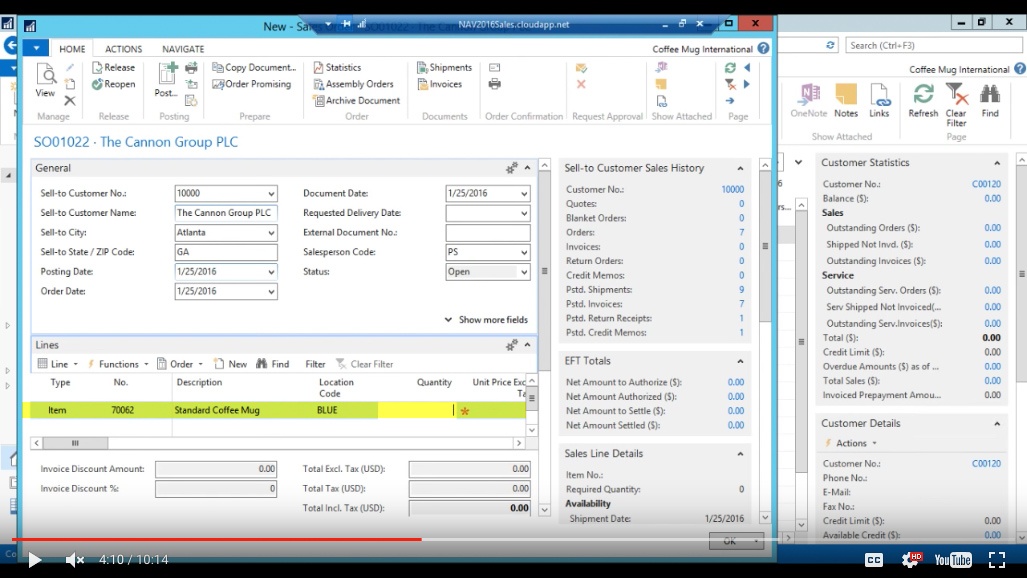
Task: Click the video play button
Action: [x=35, y=560]
